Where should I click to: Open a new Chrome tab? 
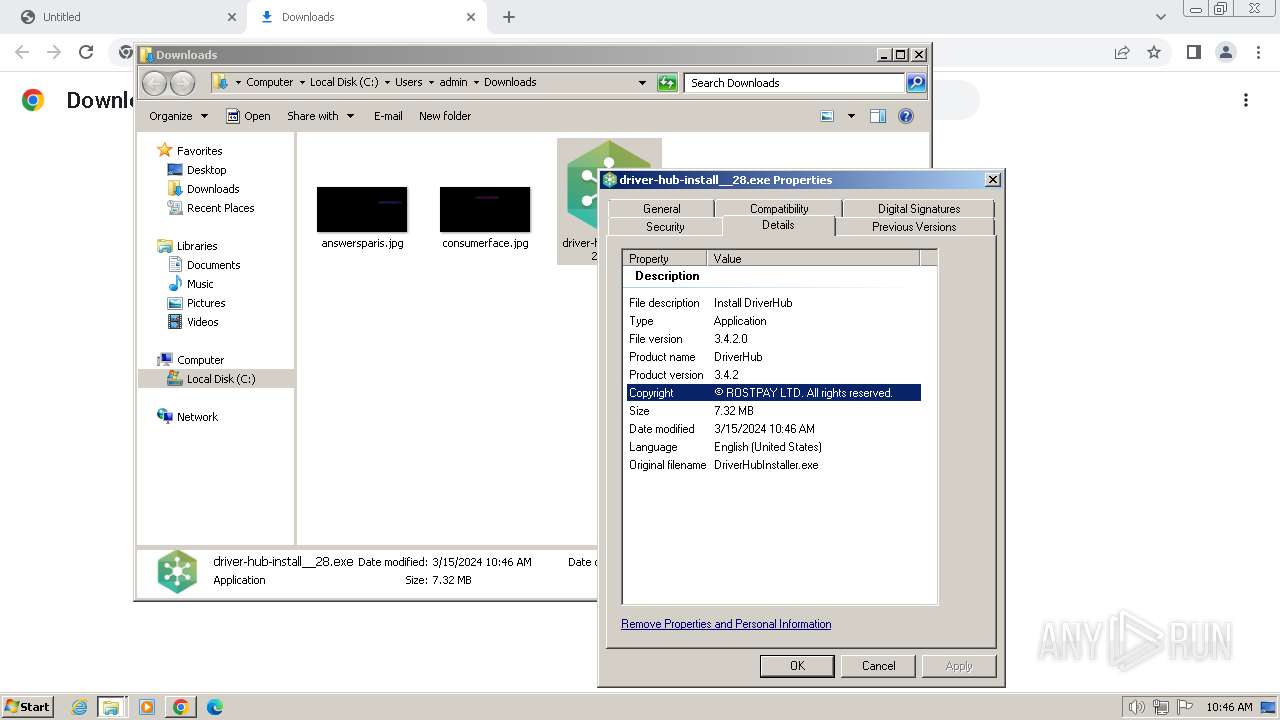509,17
